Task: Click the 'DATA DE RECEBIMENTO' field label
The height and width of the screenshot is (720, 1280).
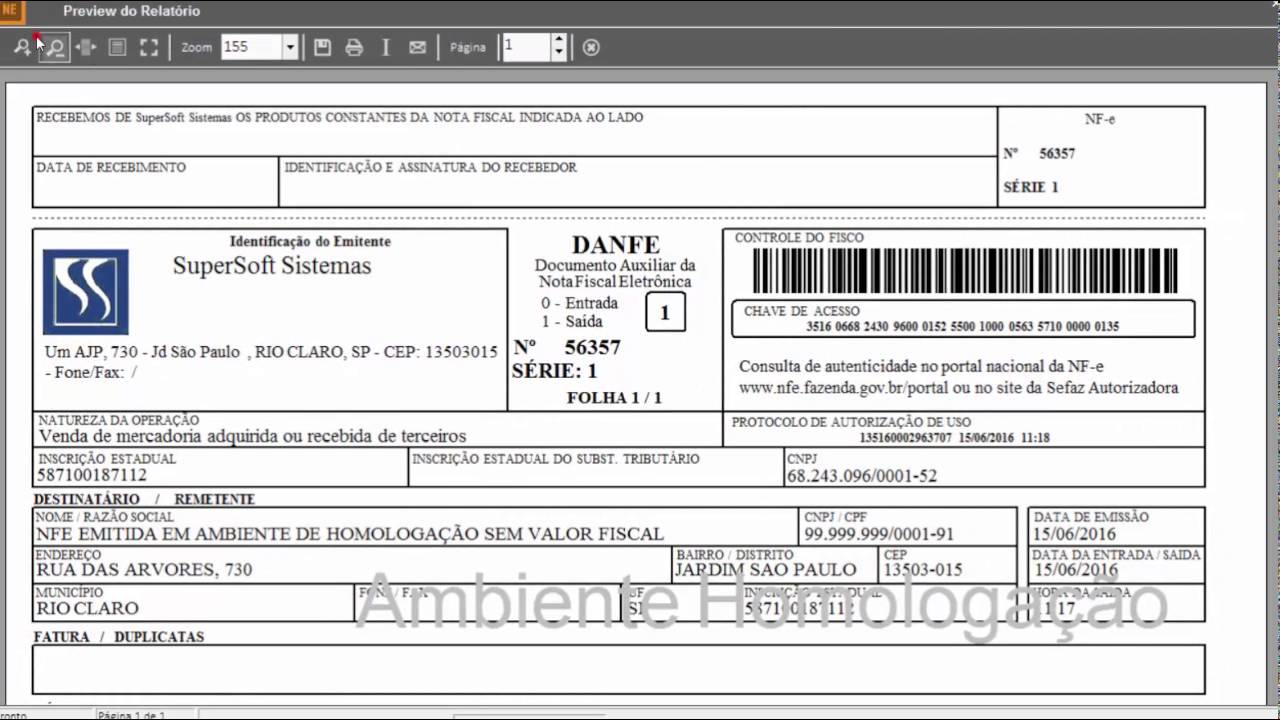Action: (111, 168)
